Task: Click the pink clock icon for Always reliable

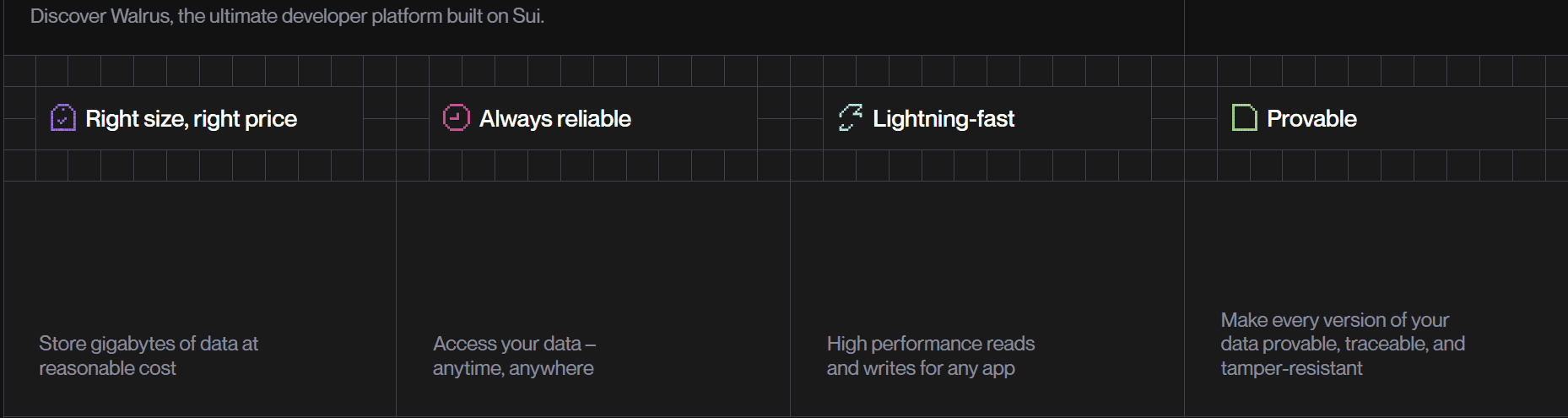Action: (x=456, y=118)
